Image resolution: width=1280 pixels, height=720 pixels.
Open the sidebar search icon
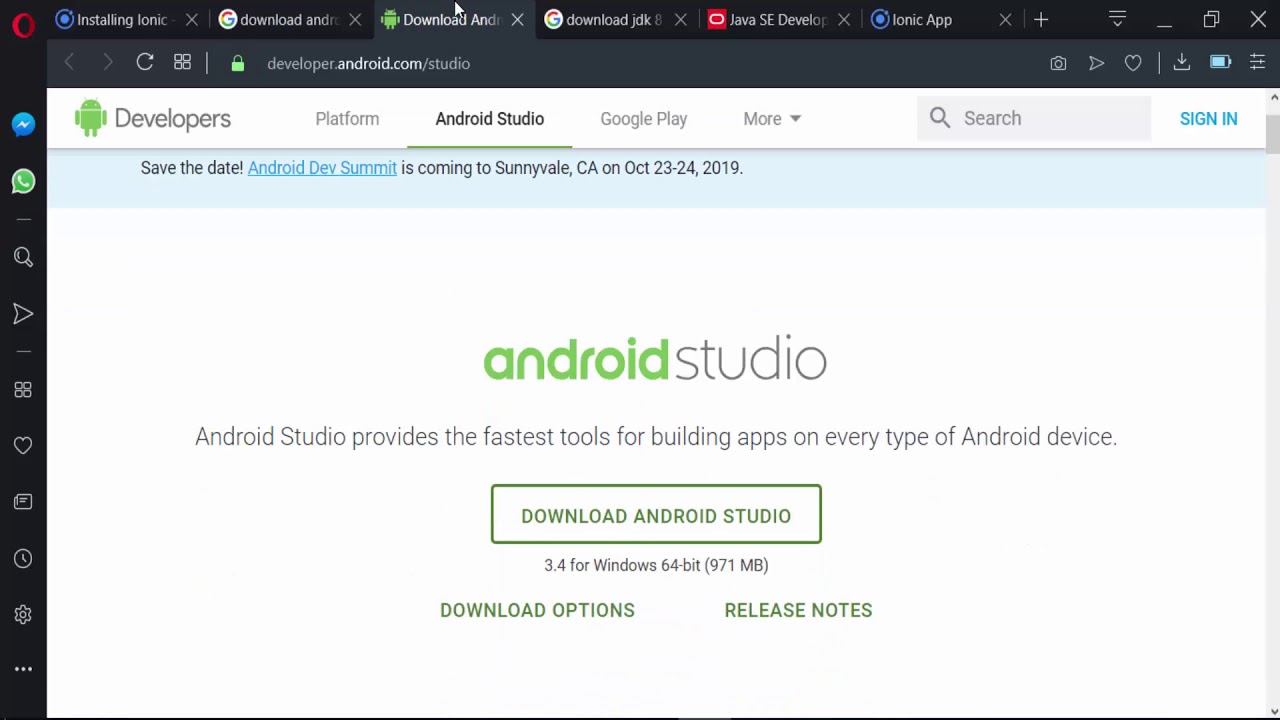(23, 258)
